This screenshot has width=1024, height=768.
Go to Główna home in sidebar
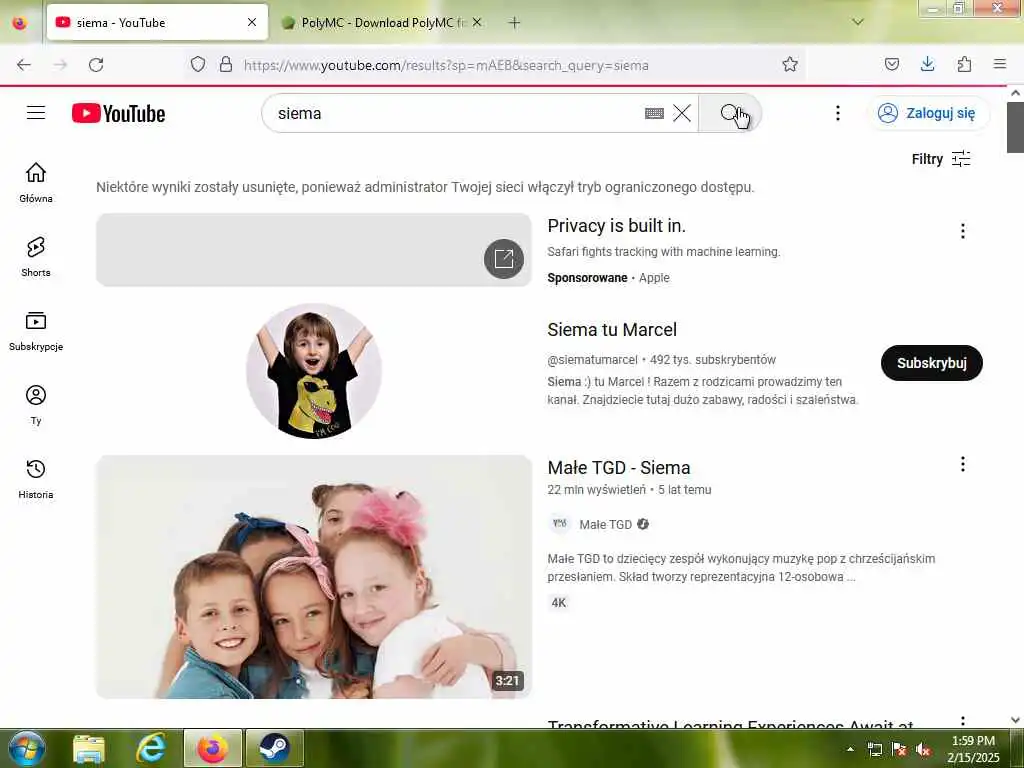pyautogui.click(x=36, y=182)
